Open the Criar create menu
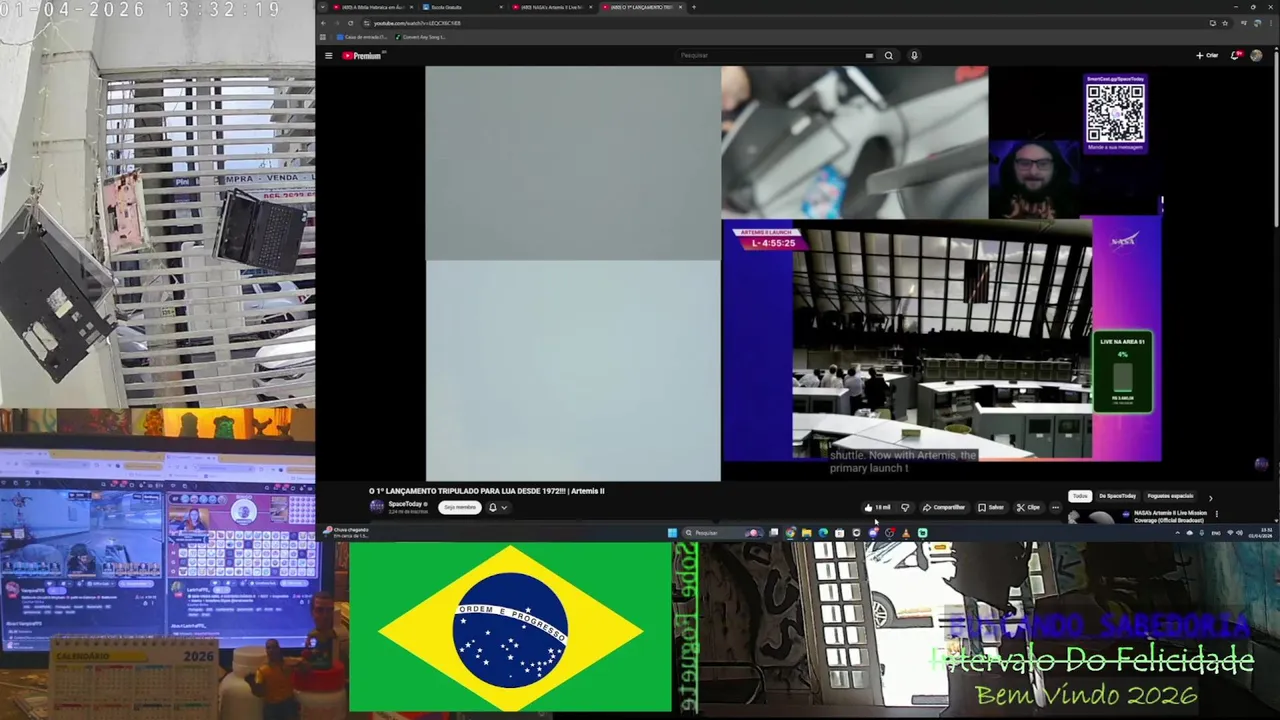The image size is (1280, 720). click(1207, 56)
